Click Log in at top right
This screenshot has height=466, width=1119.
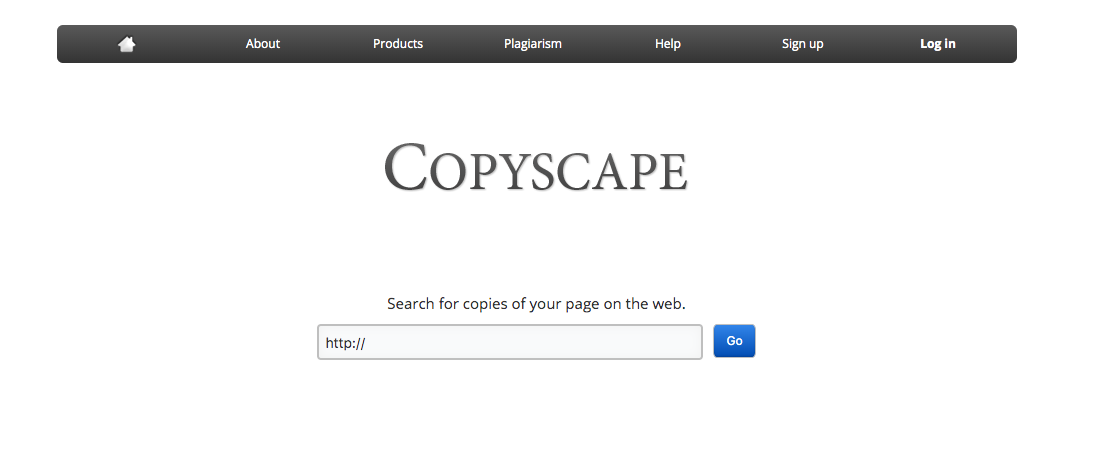coord(937,44)
